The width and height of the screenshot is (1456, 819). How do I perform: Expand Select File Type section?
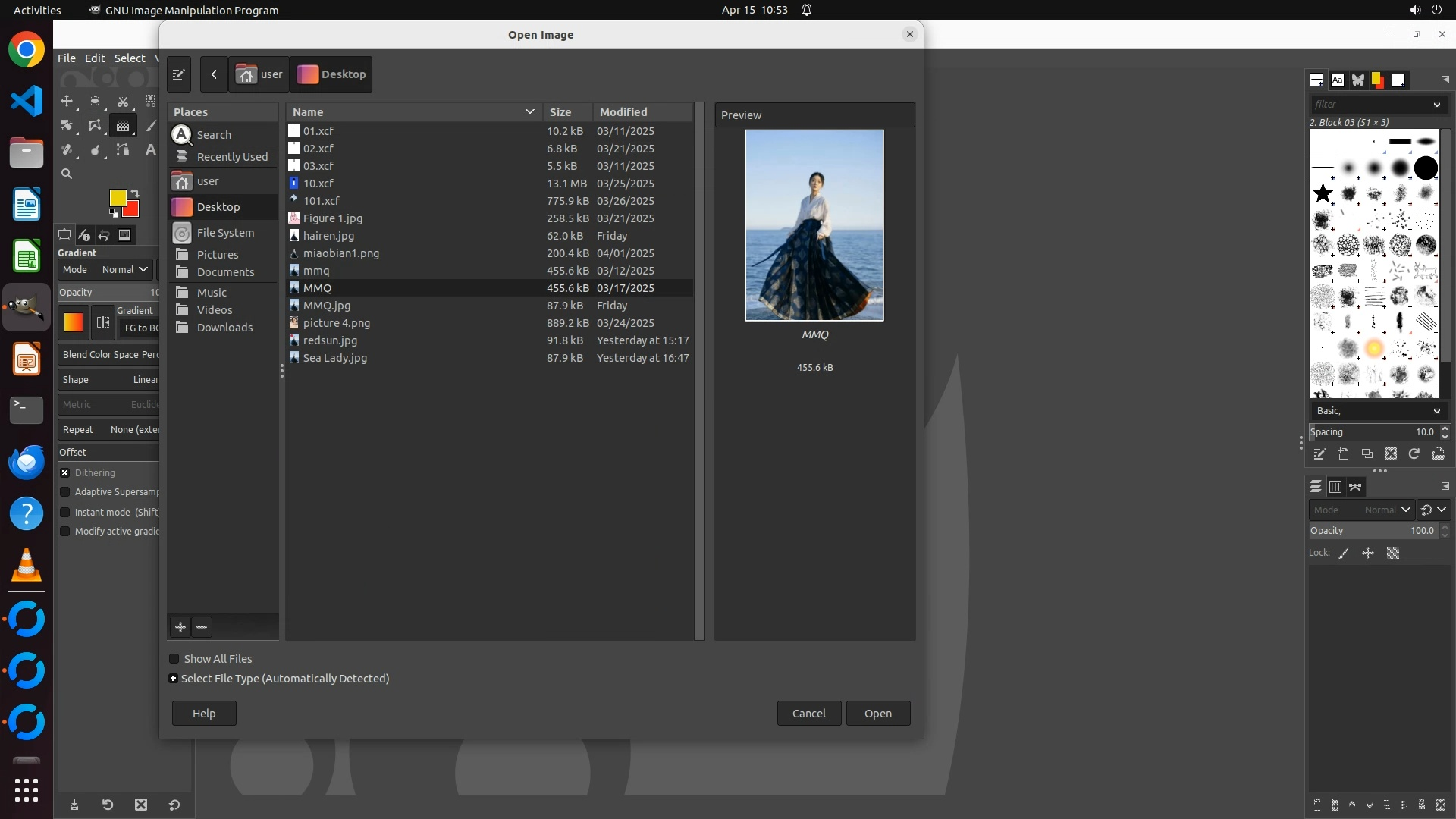(x=174, y=679)
